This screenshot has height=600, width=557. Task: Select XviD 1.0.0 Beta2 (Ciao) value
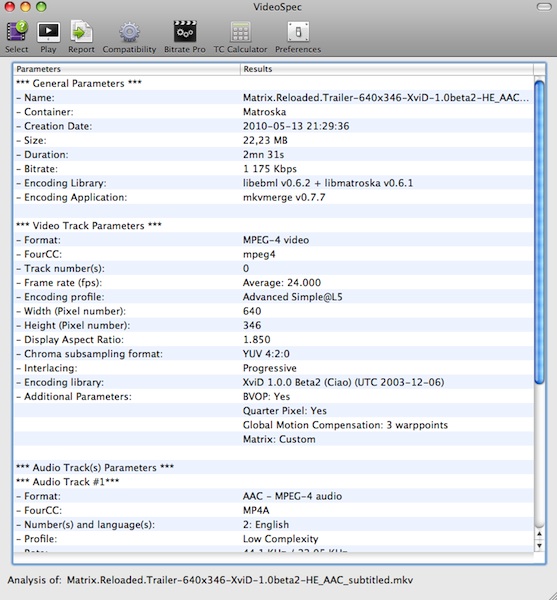[x=344, y=382]
